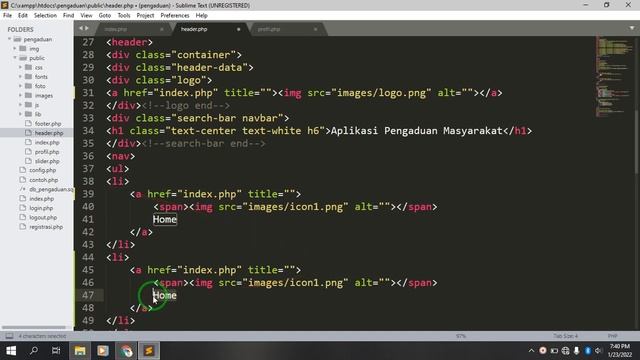Viewport: 640px width, 360px height.
Task: Open logout.php from the sidebar
Action: 43,217
